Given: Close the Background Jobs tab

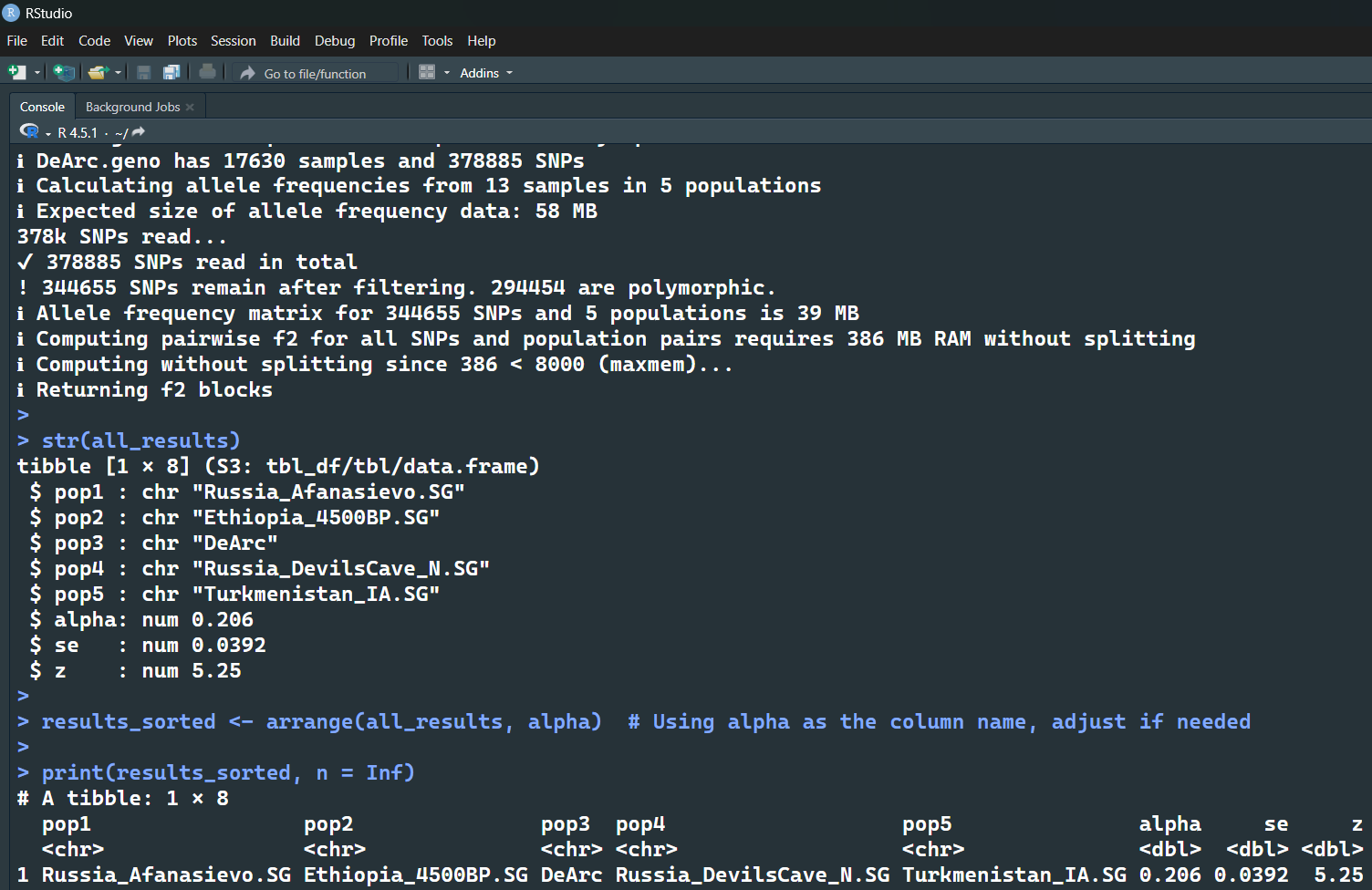Looking at the screenshot, I should pyautogui.click(x=190, y=108).
